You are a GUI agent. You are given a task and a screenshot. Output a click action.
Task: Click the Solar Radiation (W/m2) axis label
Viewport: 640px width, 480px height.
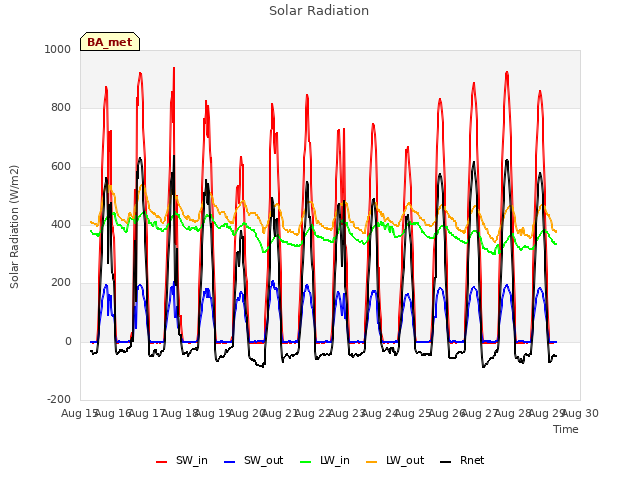point(14,227)
